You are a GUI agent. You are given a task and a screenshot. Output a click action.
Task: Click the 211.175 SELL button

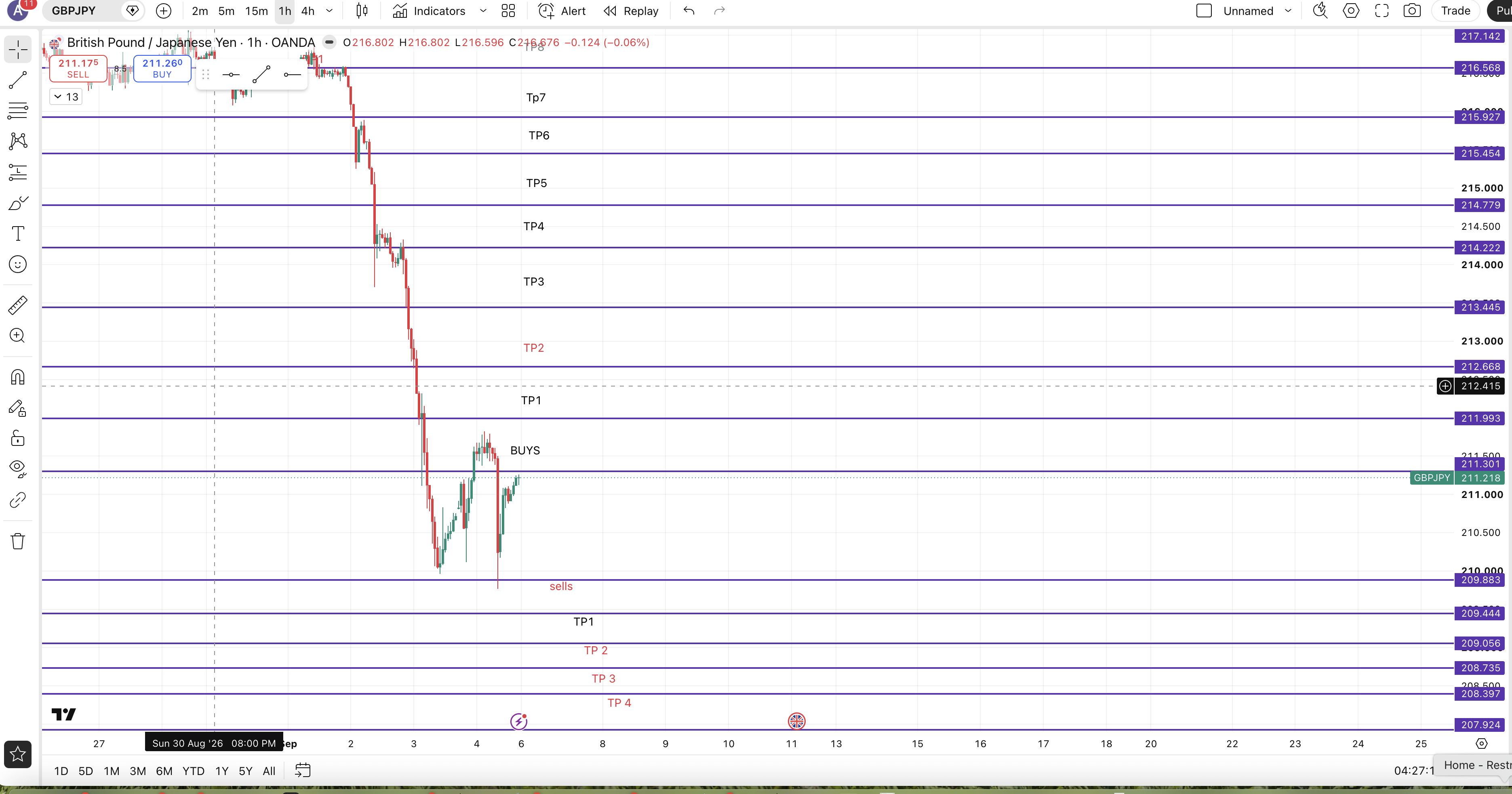pos(78,68)
